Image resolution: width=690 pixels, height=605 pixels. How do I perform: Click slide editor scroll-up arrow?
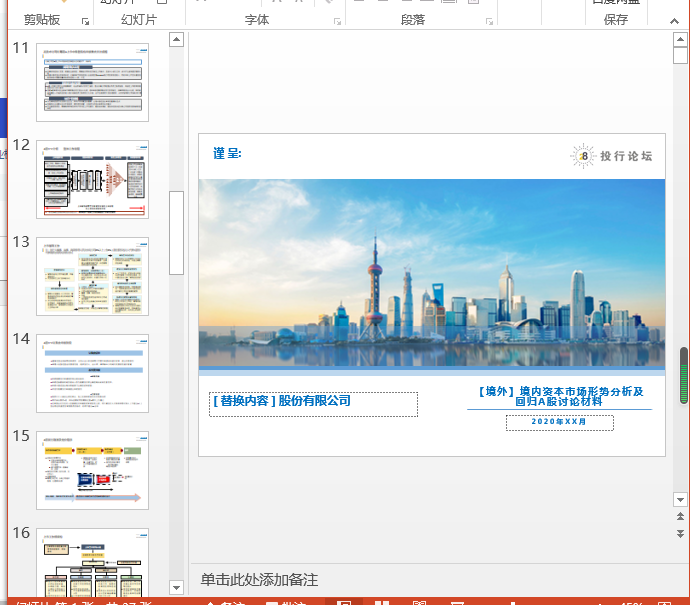tap(680, 40)
